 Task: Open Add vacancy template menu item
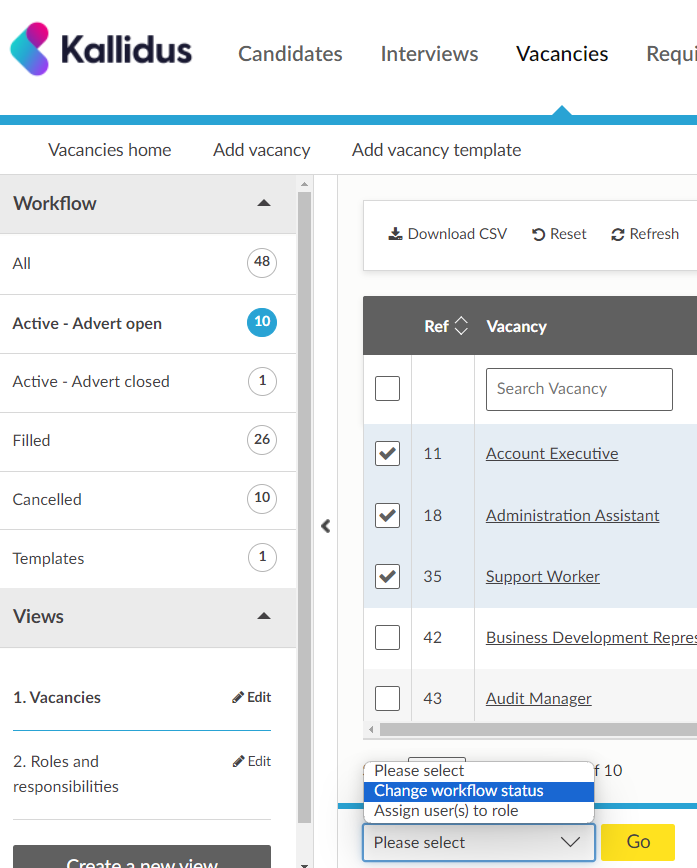point(436,150)
